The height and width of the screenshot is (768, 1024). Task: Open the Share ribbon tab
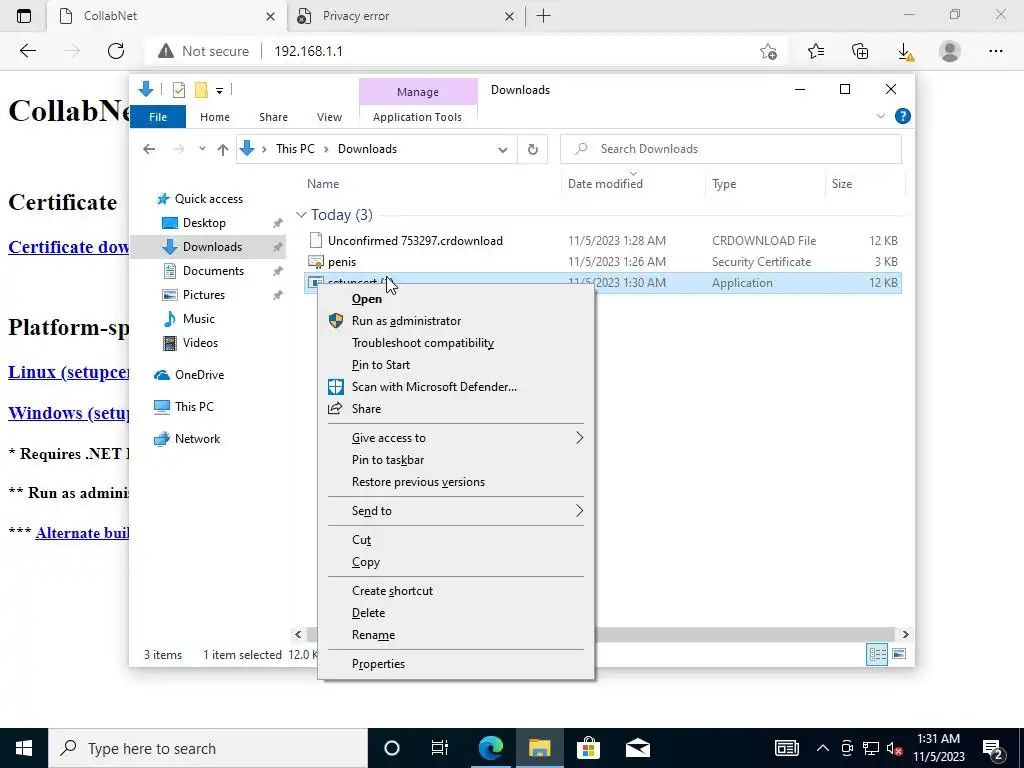coord(273,117)
